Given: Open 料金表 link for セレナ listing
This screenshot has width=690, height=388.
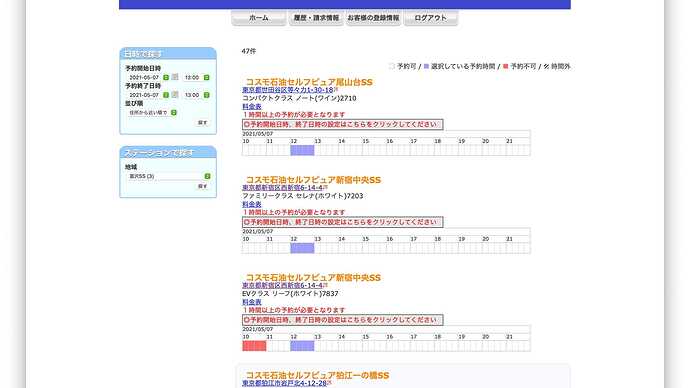Looking at the screenshot, I should point(252,204).
